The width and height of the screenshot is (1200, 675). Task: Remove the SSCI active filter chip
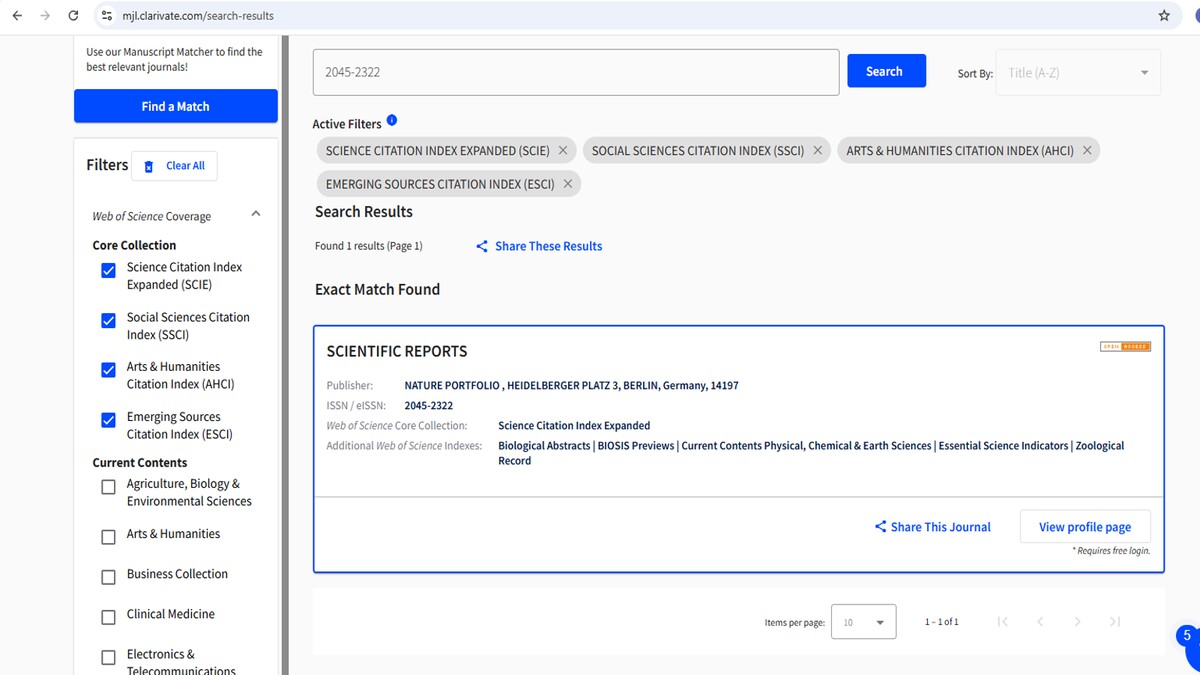817,150
